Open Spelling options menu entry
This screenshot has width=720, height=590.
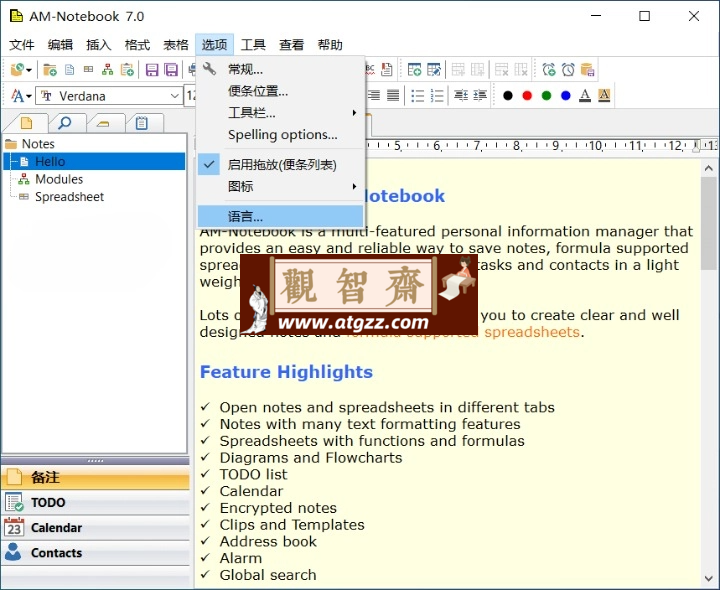(281, 135)
